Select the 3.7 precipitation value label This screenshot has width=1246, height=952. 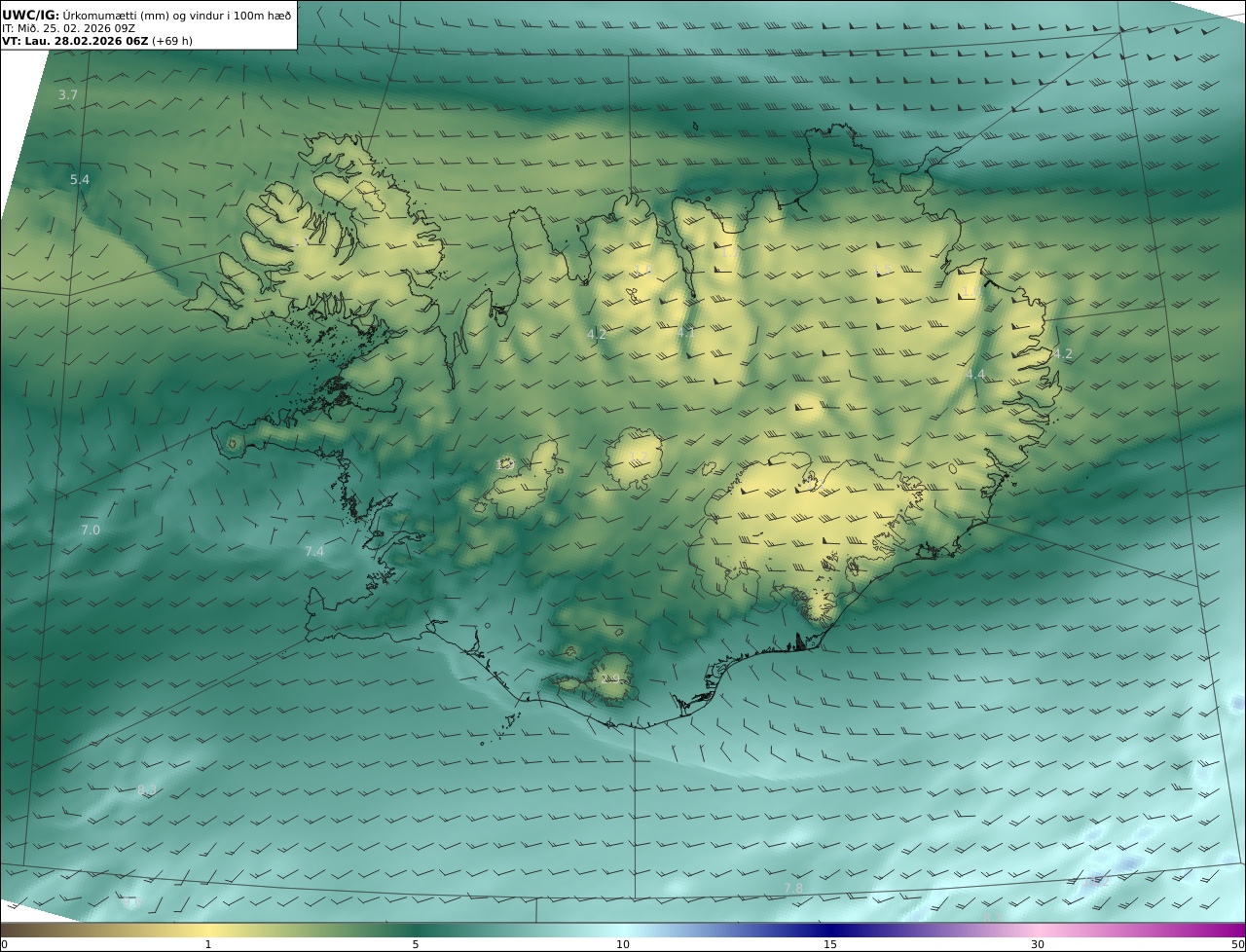click(x=67, y=94)
